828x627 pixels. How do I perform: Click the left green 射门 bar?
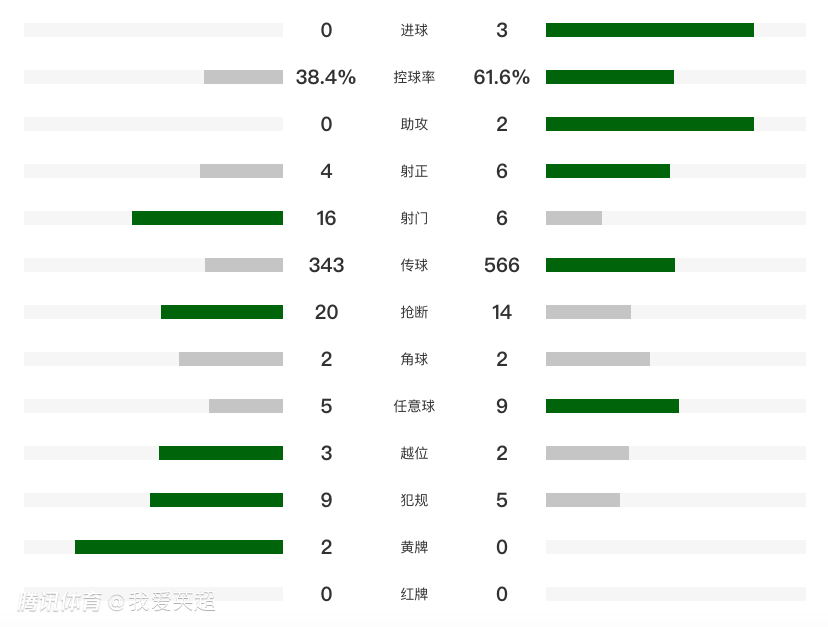click(x=207, y=218)
